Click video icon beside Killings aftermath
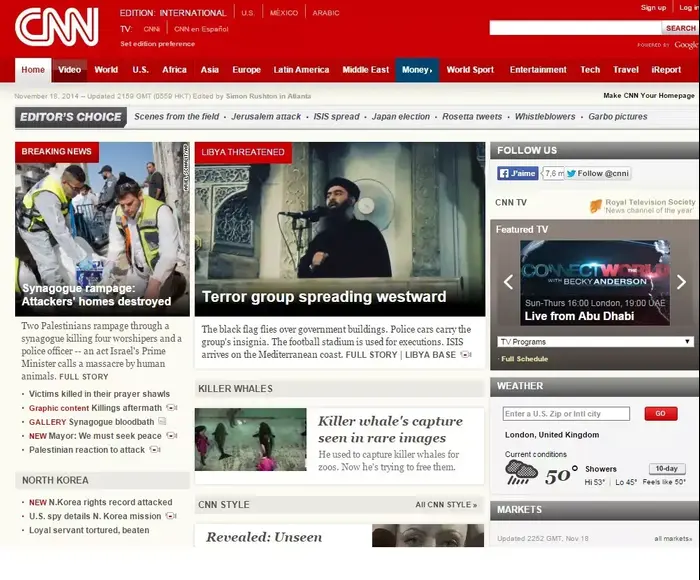The width and height of the screenshot is (700, 580). (171, 408)
